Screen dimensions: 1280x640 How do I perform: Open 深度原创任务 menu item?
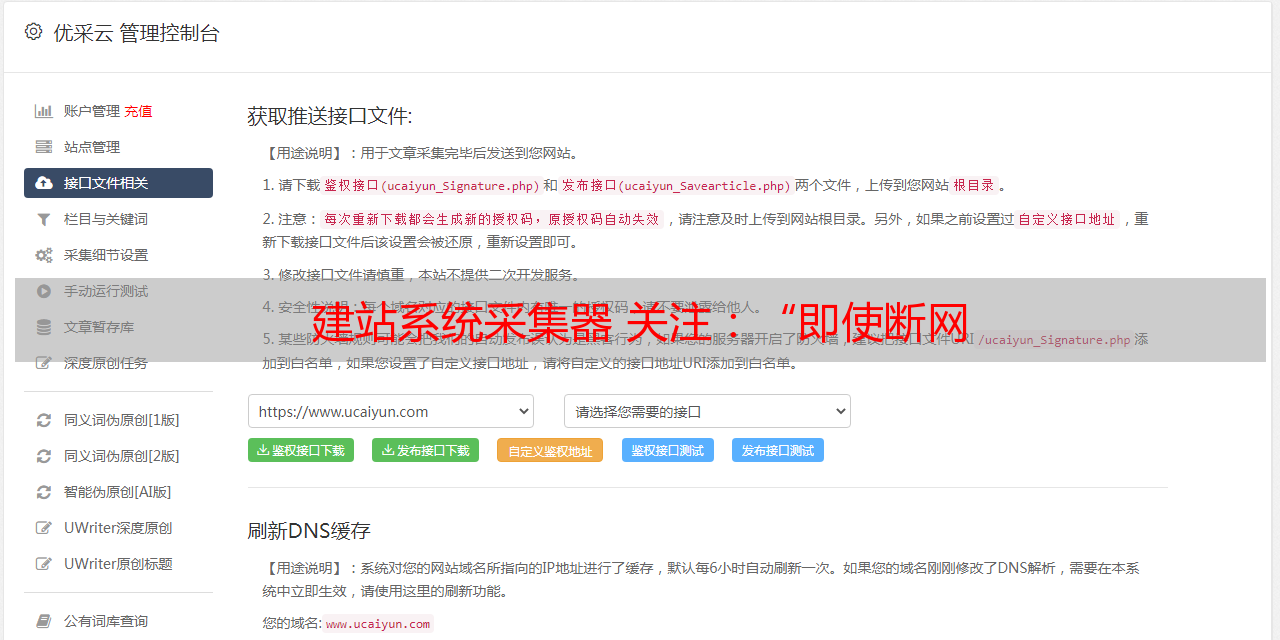click(x=118, y=363)
